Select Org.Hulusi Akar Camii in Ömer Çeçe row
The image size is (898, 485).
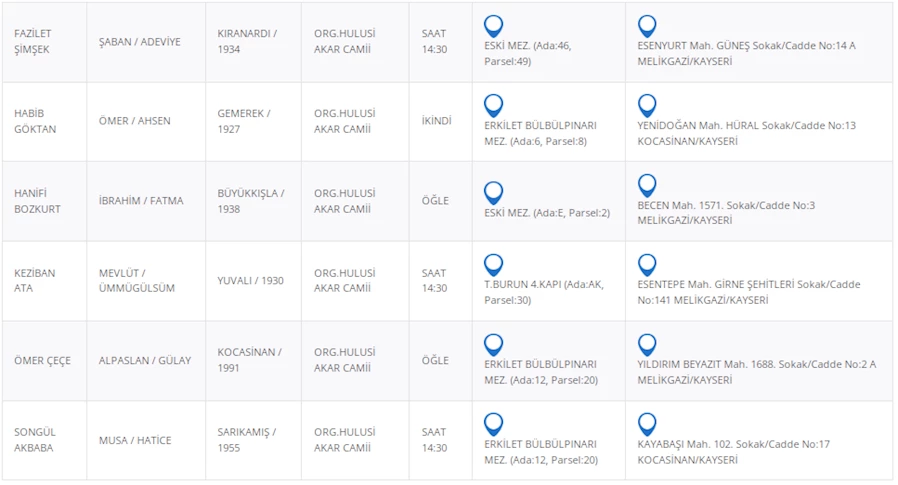[x=344, y=360]
